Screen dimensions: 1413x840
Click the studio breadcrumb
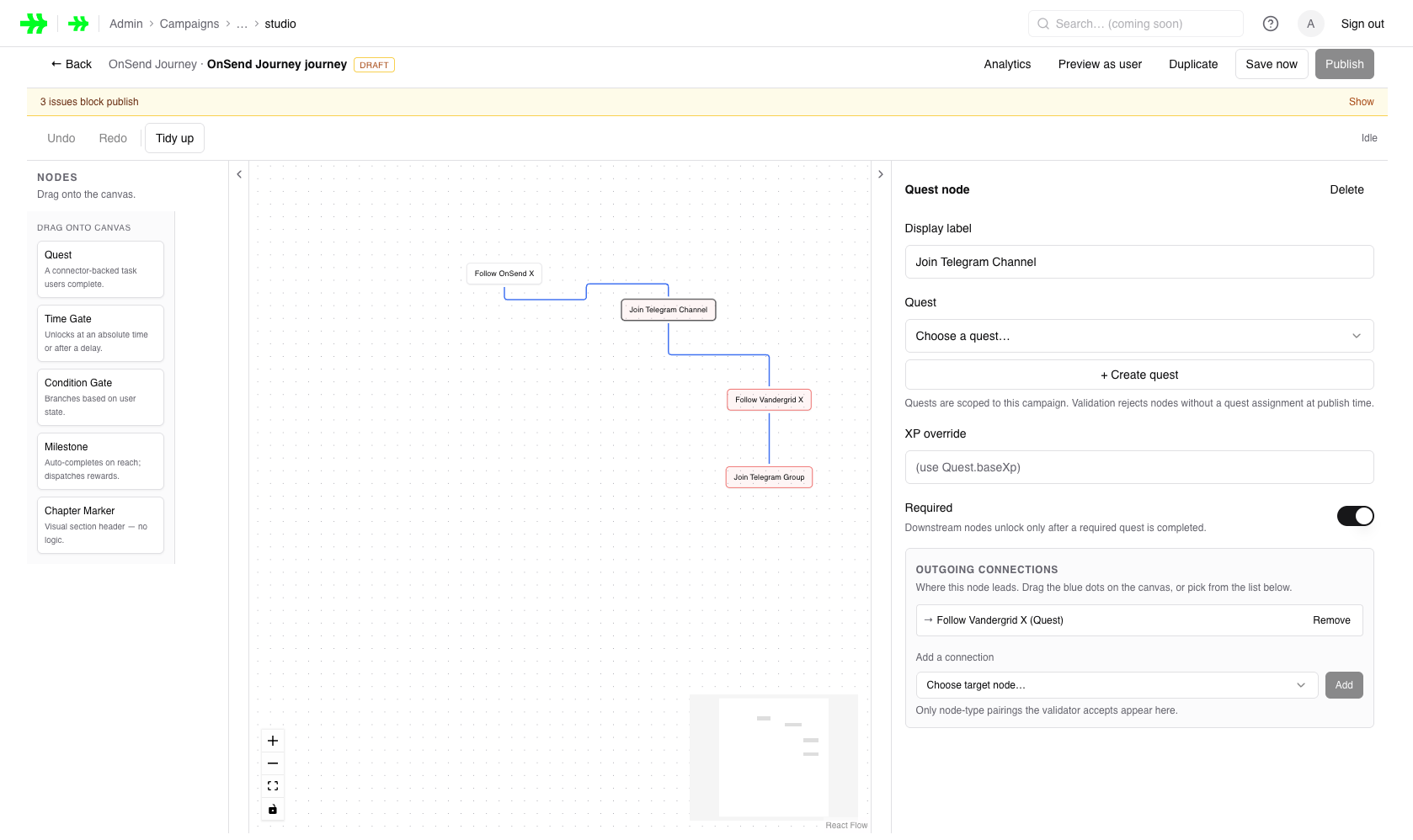click(280, 24)
